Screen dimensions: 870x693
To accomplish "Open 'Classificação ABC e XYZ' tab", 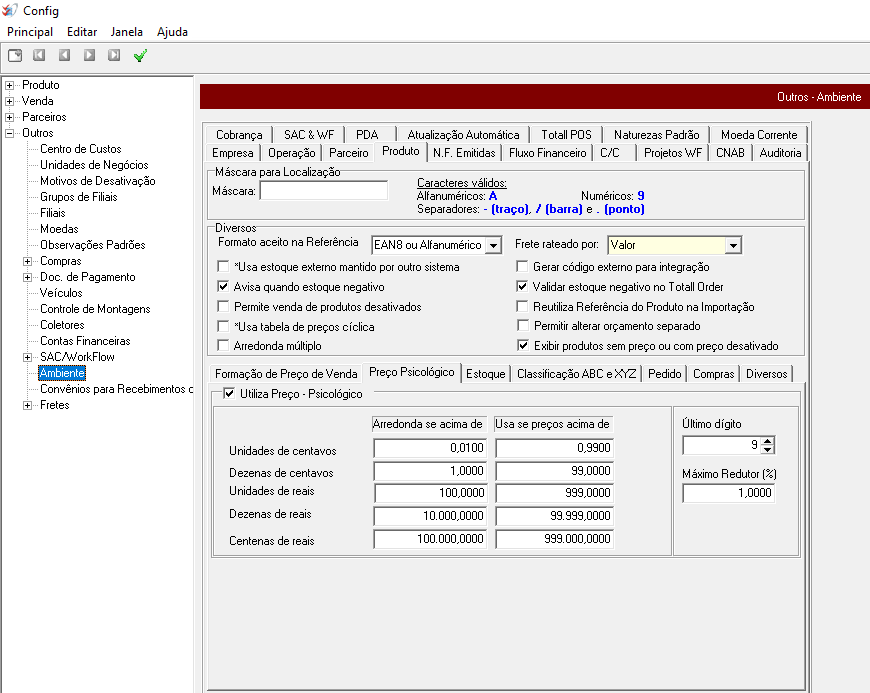I will point(576,374).
